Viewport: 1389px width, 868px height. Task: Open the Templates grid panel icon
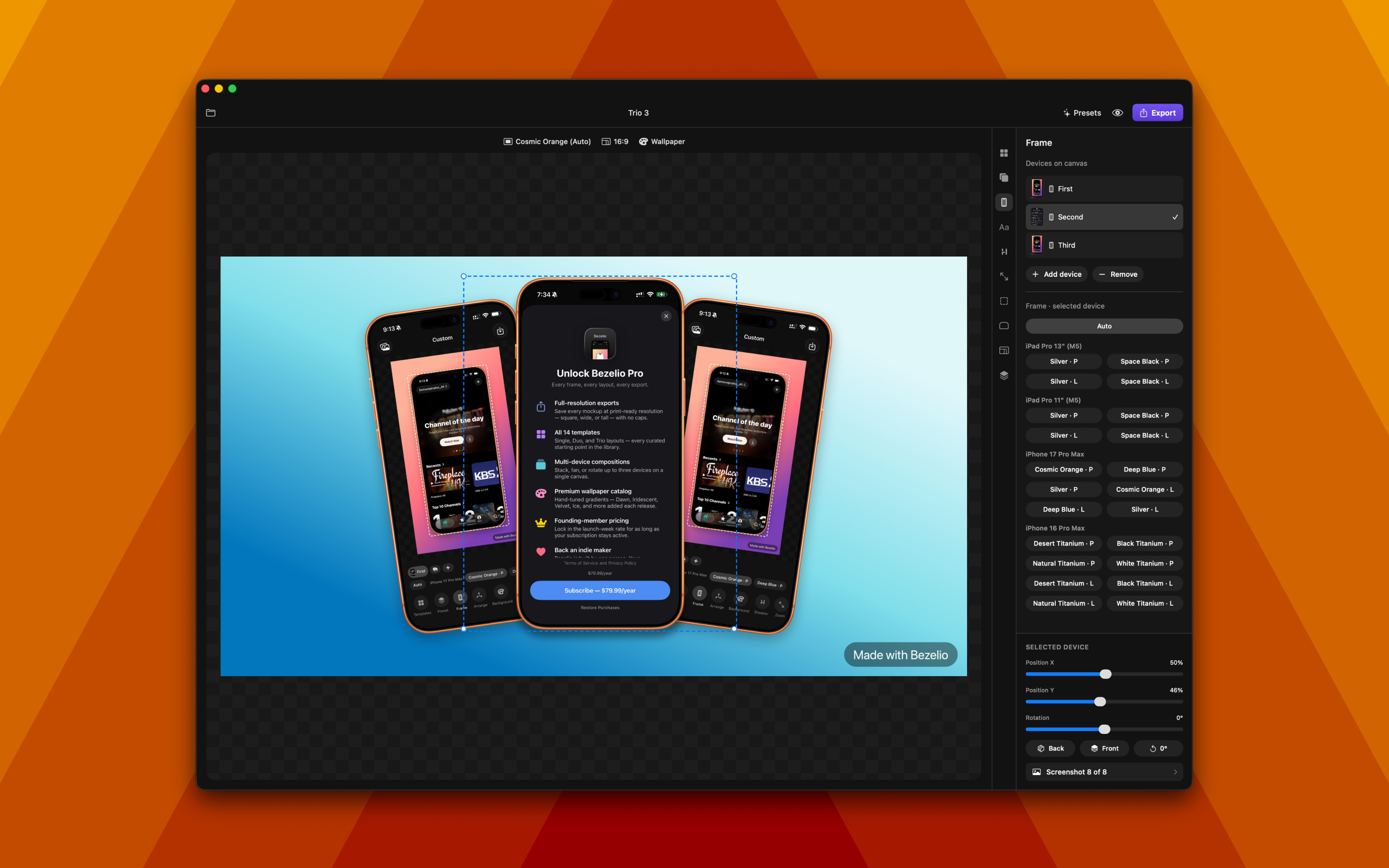[x=1004, y=153]
